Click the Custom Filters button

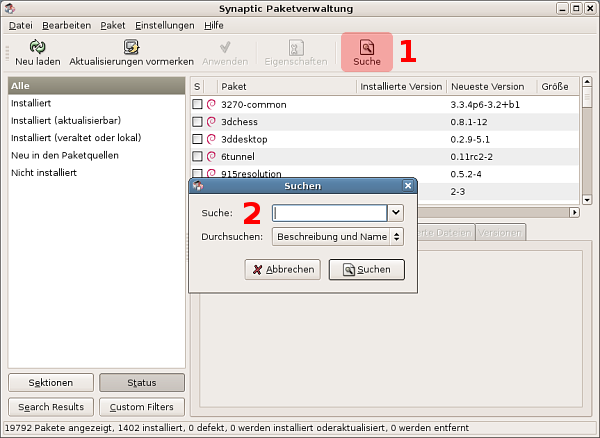142,407
